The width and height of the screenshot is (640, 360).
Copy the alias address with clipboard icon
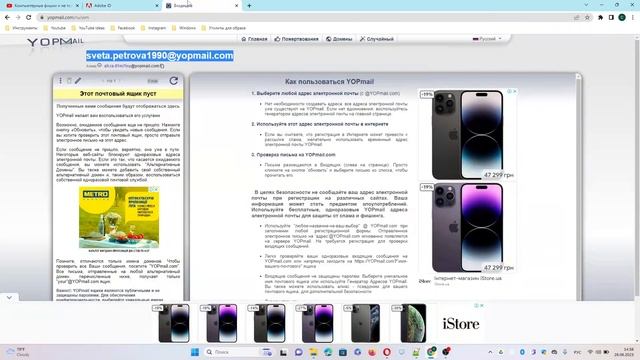[162, 66]
